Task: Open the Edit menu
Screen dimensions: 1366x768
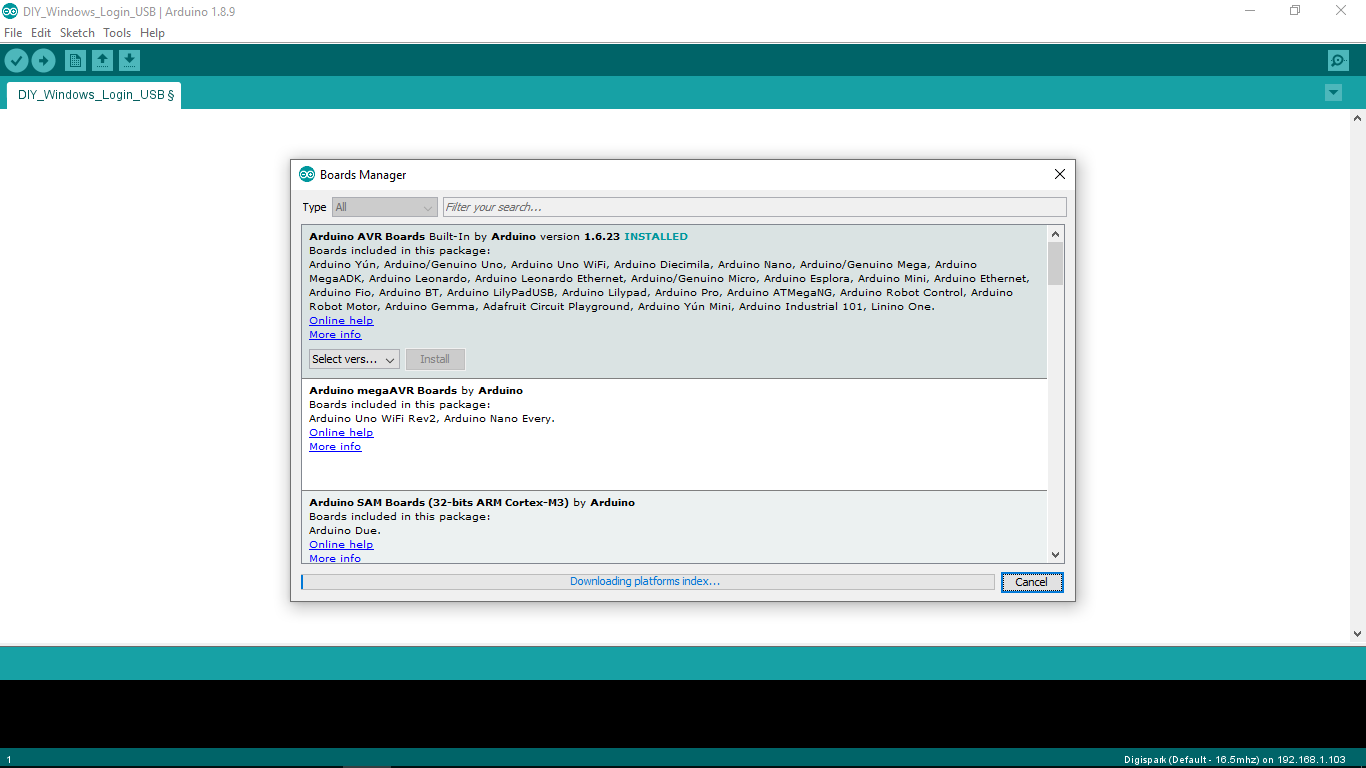Action: coord(41,33)
